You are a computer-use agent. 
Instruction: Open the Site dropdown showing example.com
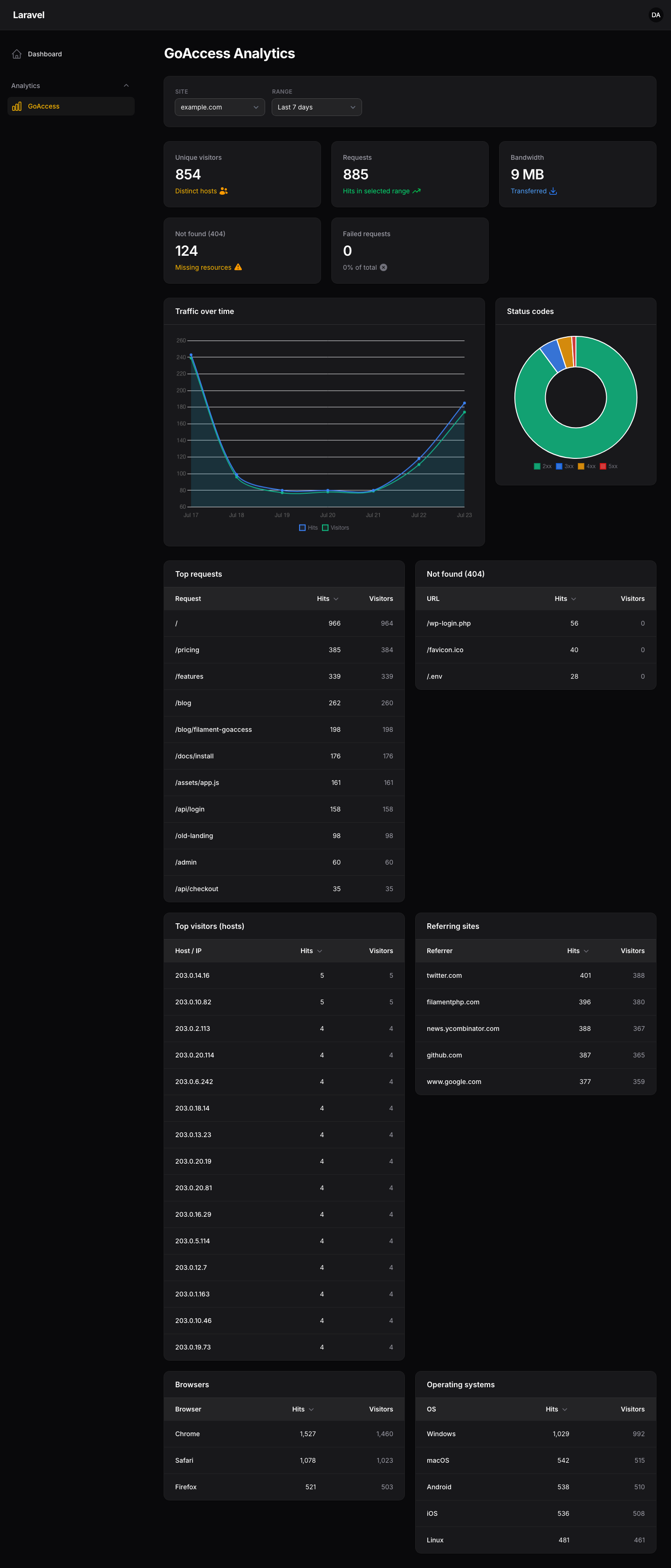[220, 107]
